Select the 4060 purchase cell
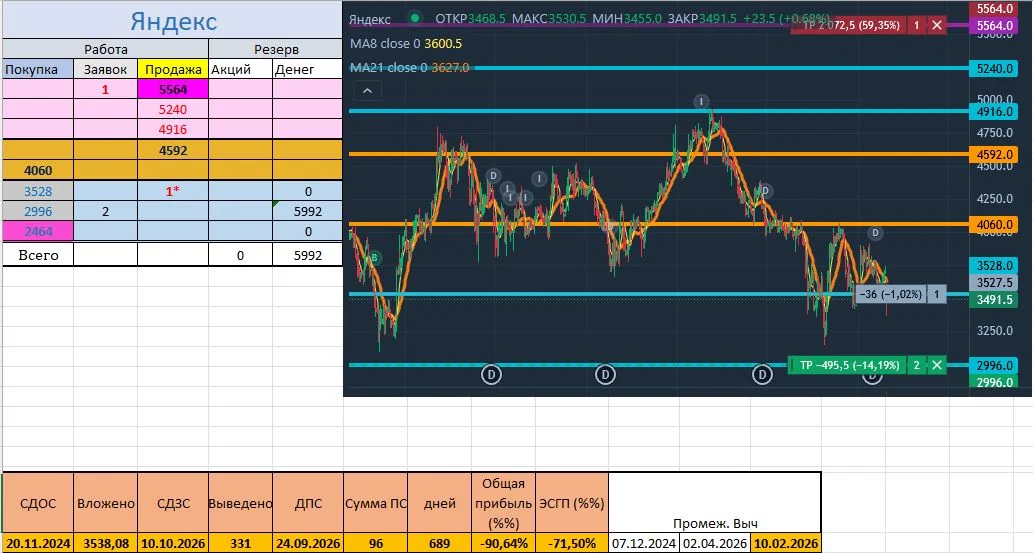Screen dimensions: 1033x553 38,171
